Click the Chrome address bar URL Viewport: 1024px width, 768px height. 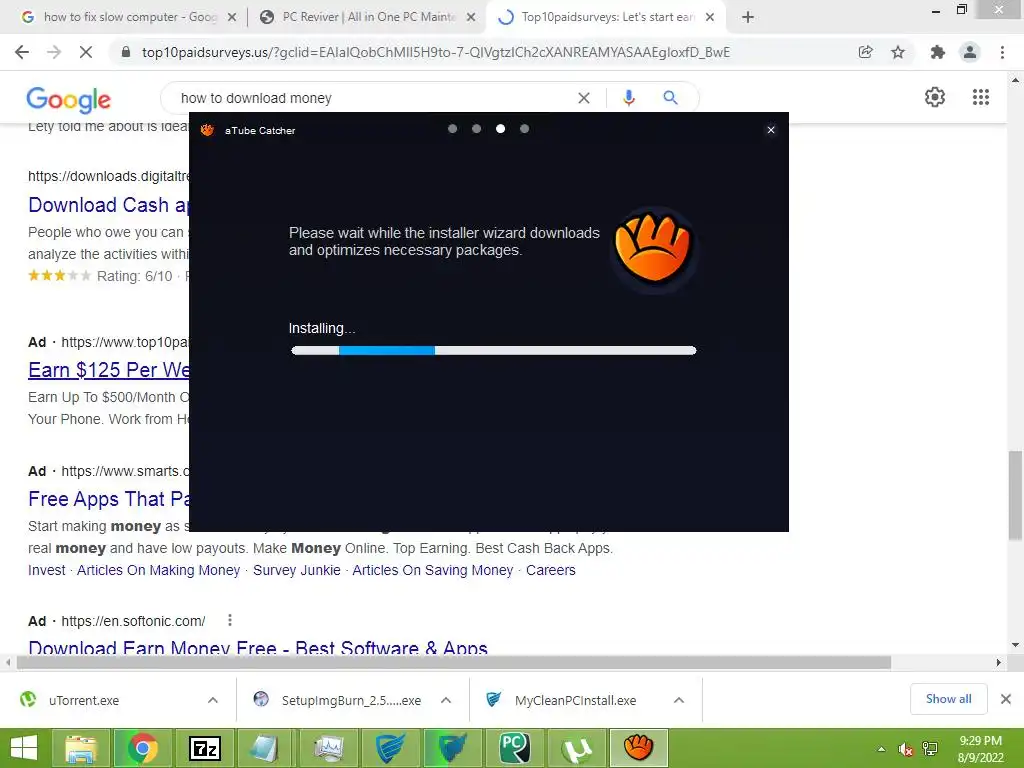pyautogui.click(x=436, y=52)
